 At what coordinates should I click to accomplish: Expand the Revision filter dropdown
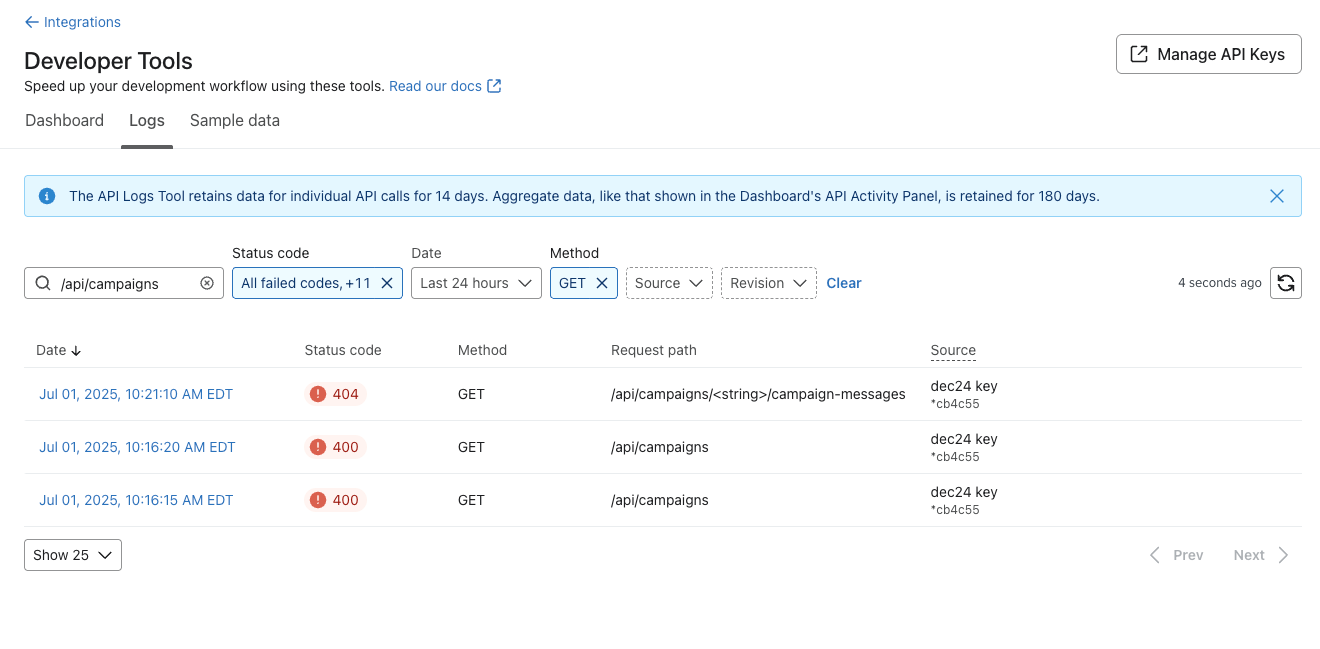[769, 283]
